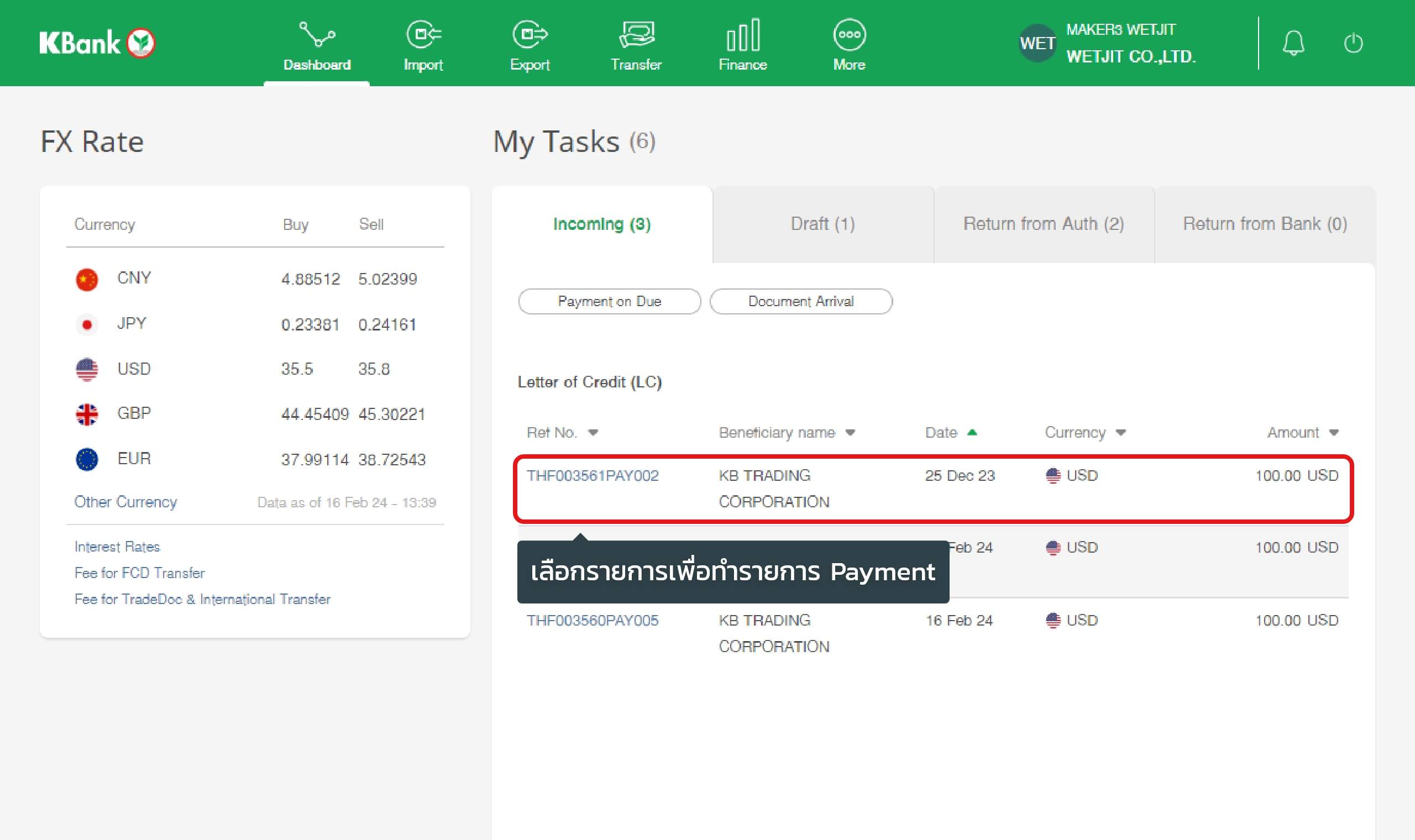Open the Export menu icon

pyautogui.click(x=530, y=35)
